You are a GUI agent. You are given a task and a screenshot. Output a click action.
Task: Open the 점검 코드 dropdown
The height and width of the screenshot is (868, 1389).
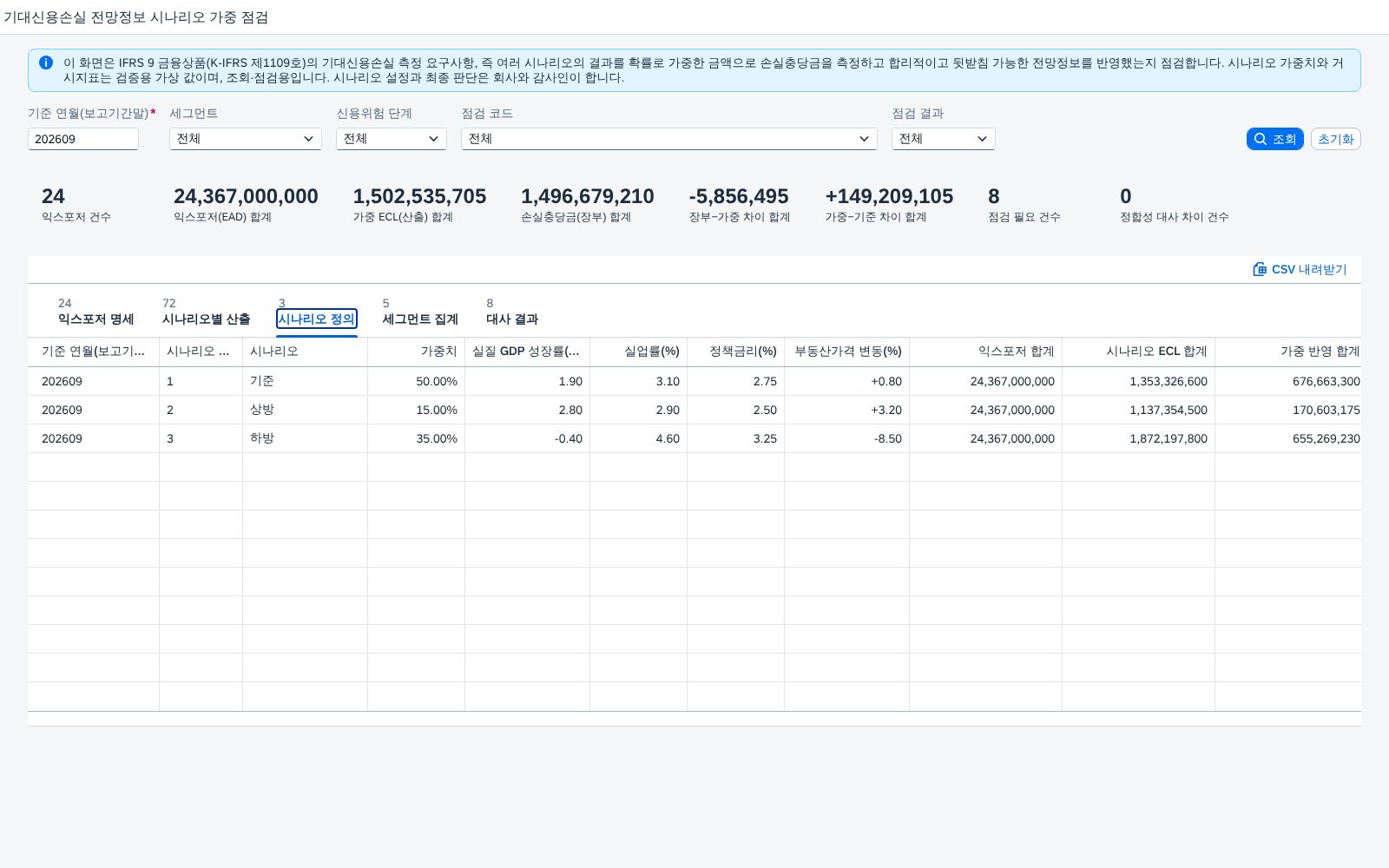668,139
